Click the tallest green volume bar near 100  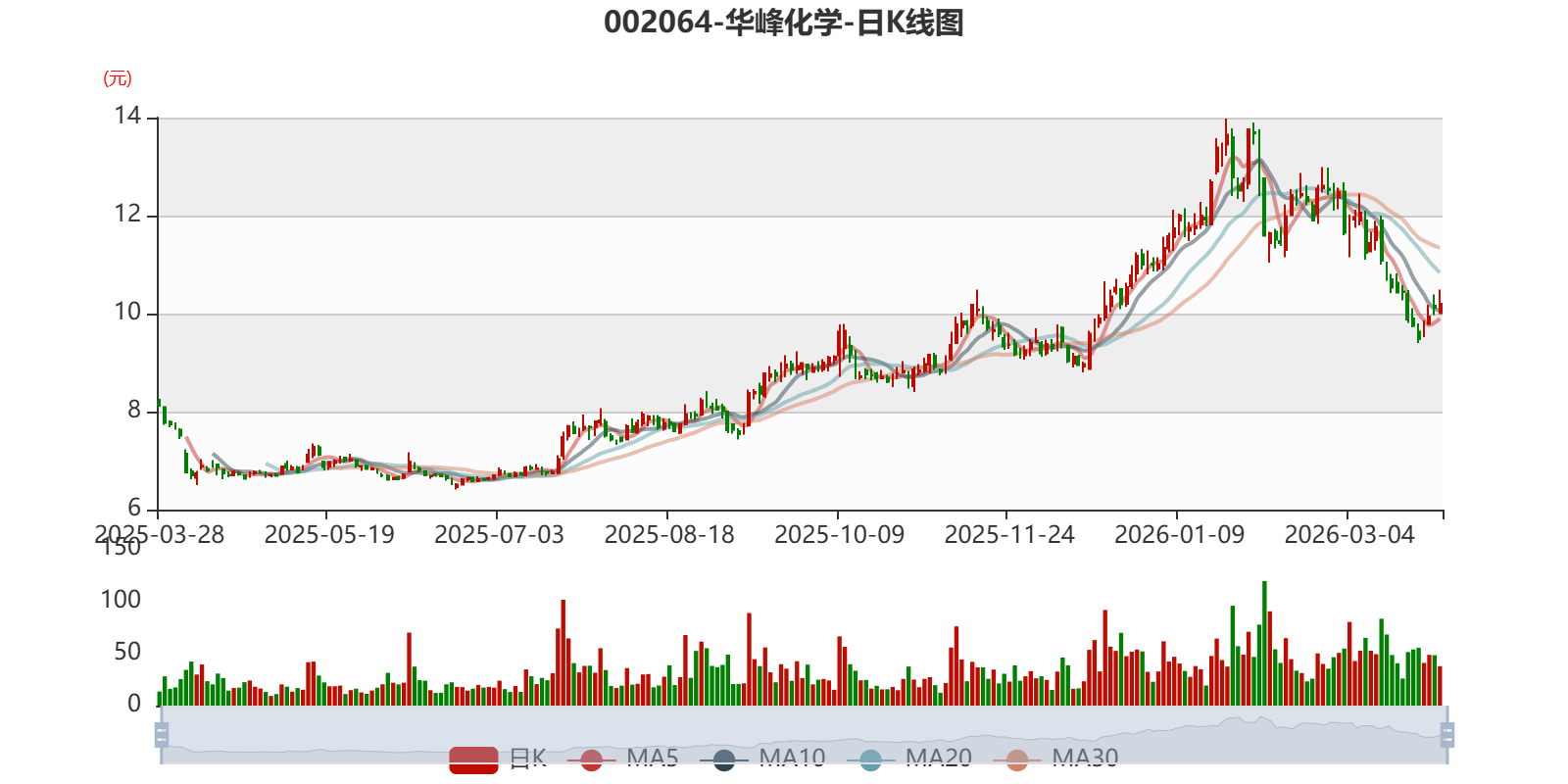(x=1264, y=643)
